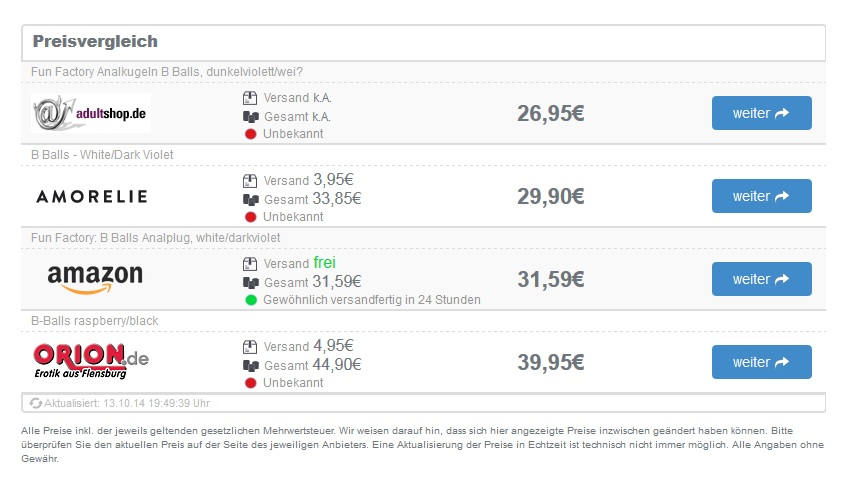Click the green availability dot for Amazon

tap(250, 300)
